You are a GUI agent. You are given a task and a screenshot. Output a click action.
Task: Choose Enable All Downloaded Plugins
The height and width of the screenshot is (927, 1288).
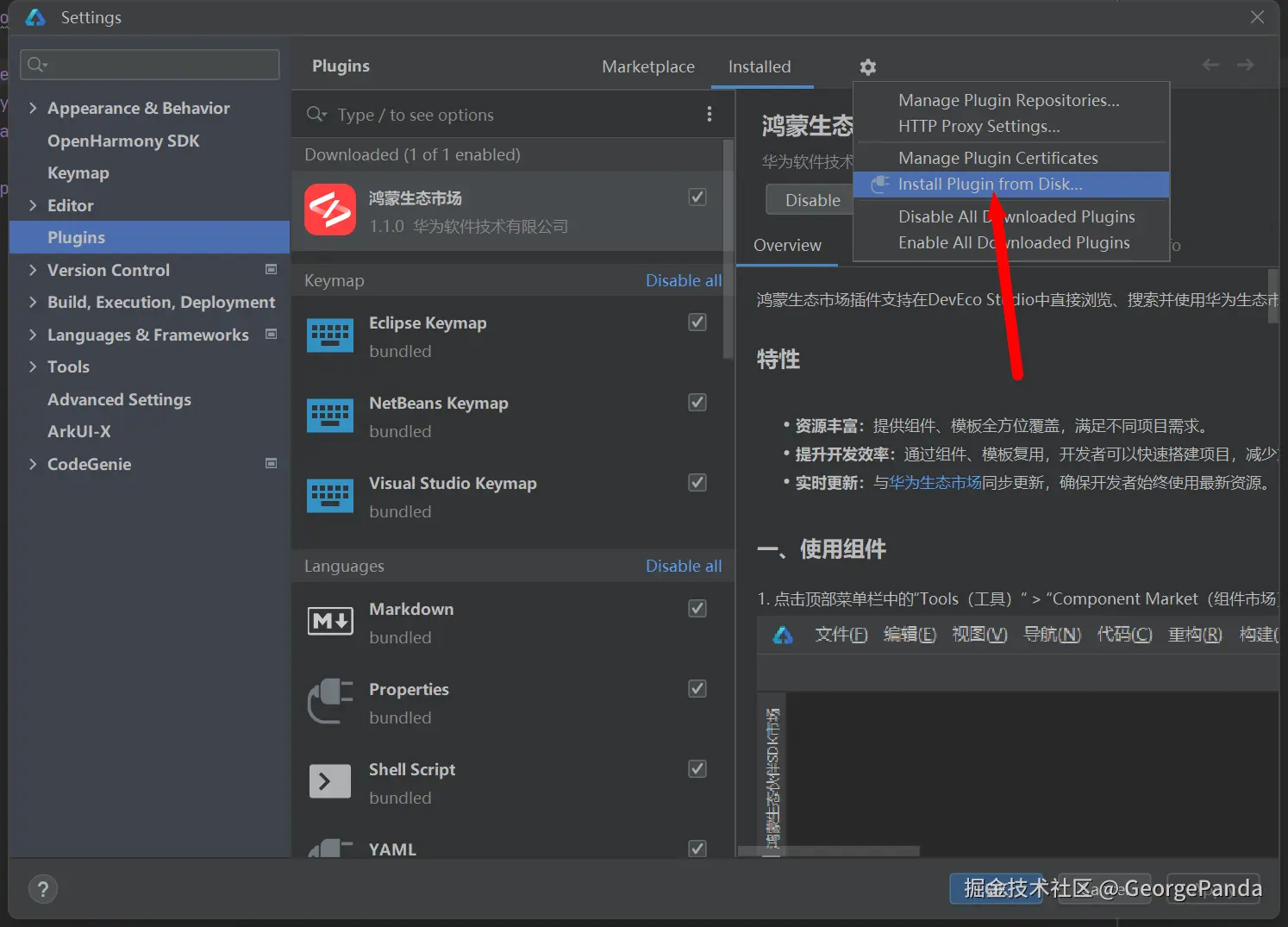pos(1013,242)
